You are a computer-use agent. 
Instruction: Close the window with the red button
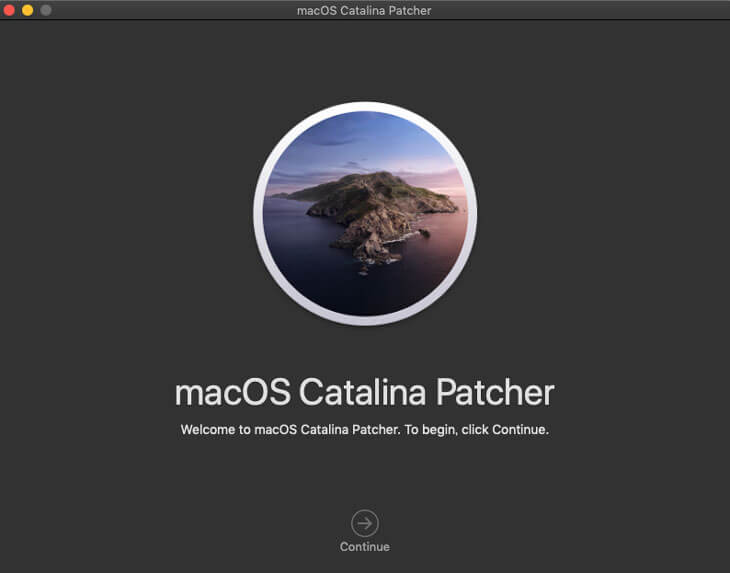coord(10,10)
